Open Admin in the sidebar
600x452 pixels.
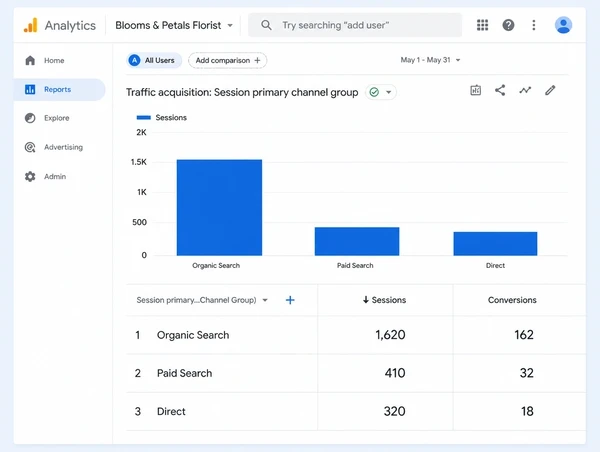point(59,176)
